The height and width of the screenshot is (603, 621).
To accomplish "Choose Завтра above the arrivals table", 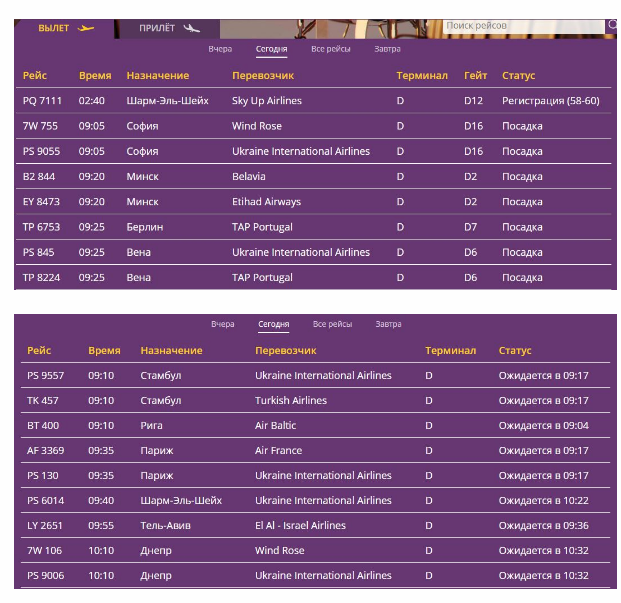I will coord(388,325).
